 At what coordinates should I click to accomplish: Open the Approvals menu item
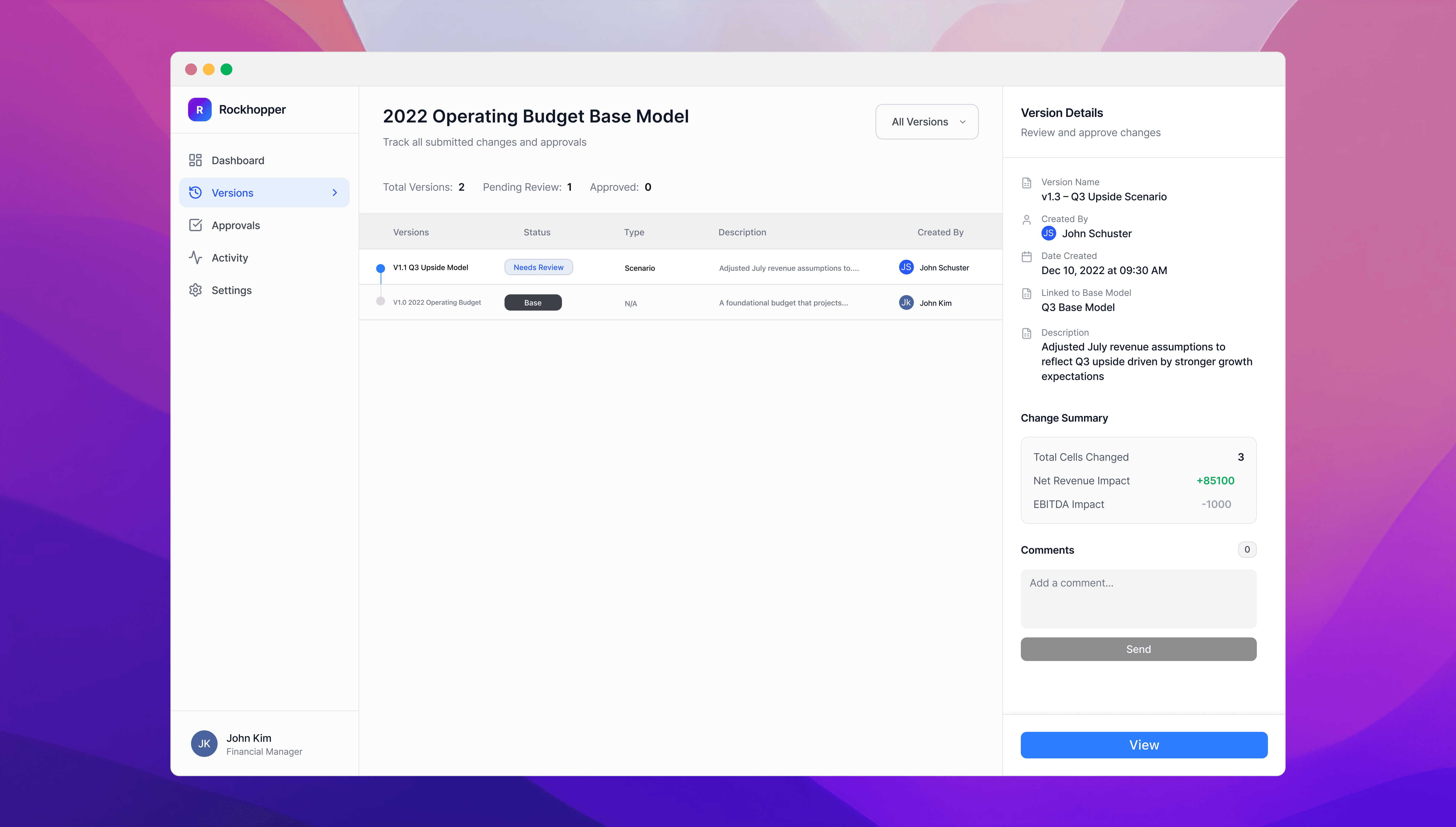pos(236,225)
